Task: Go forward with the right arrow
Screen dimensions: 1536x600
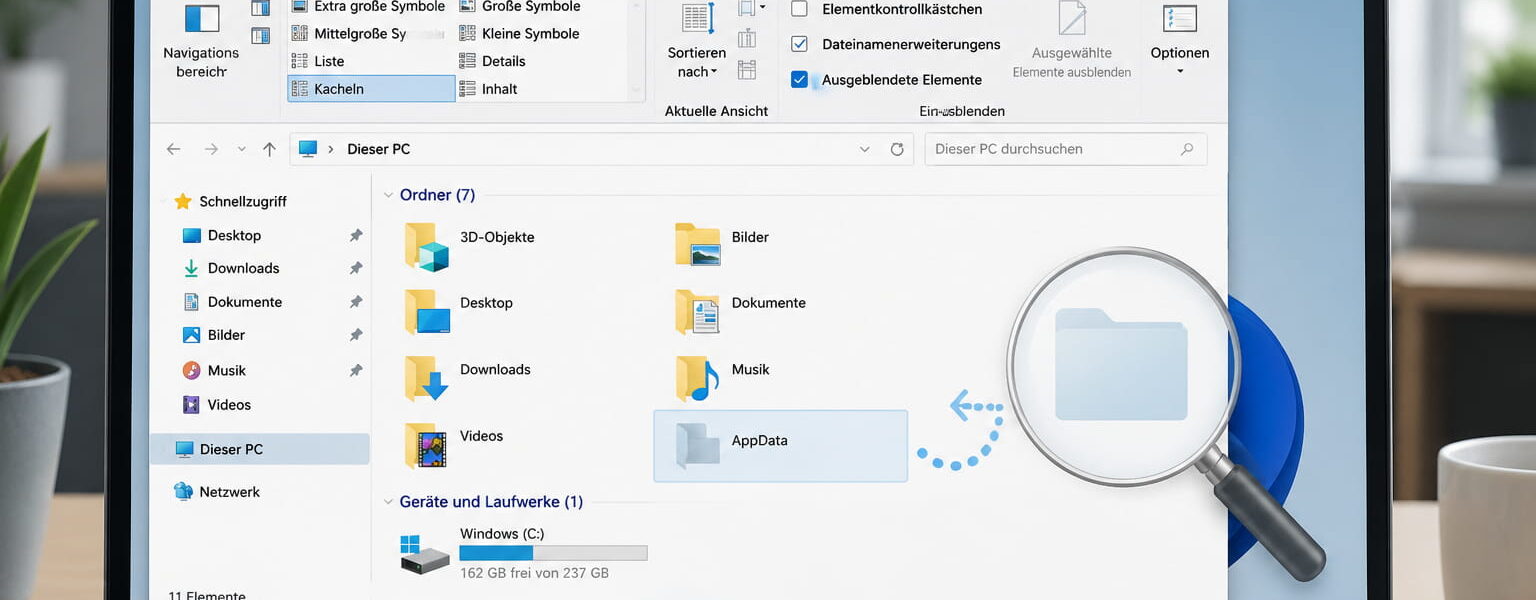Action: point(211,149)
